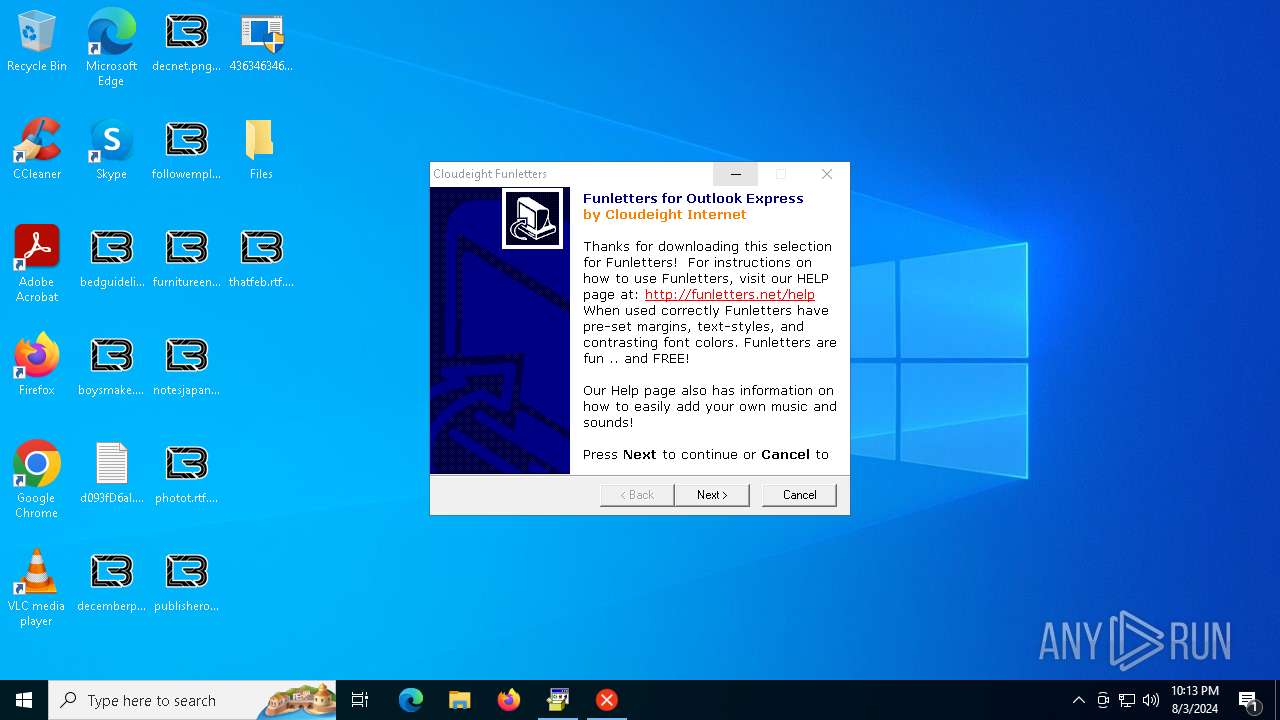Select boysmake desktop file
This screenshot has height=720, width=1280.
[x=111, y=366]
